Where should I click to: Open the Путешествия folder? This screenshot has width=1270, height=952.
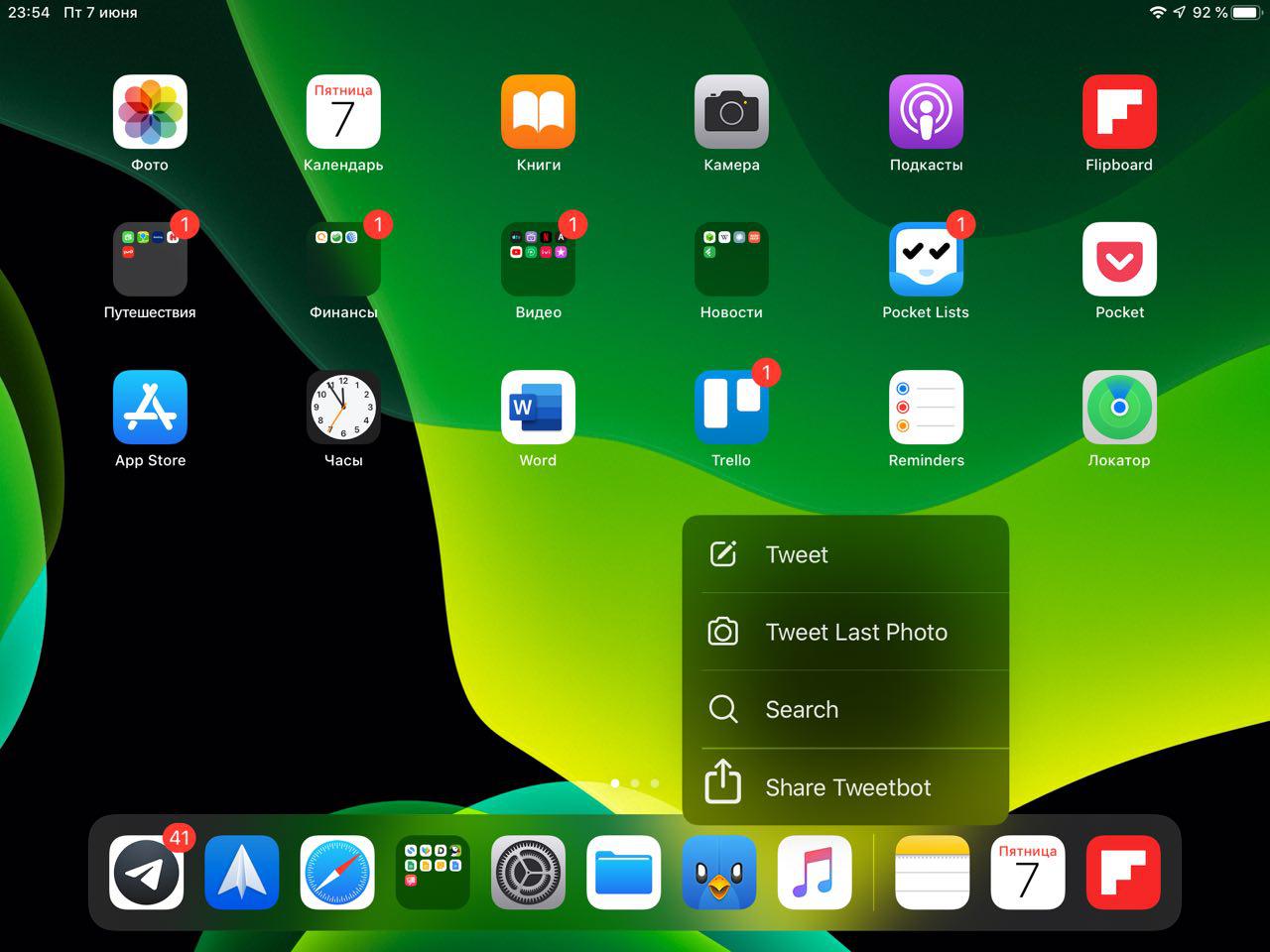pyautogui.click(x=150, y=259)
